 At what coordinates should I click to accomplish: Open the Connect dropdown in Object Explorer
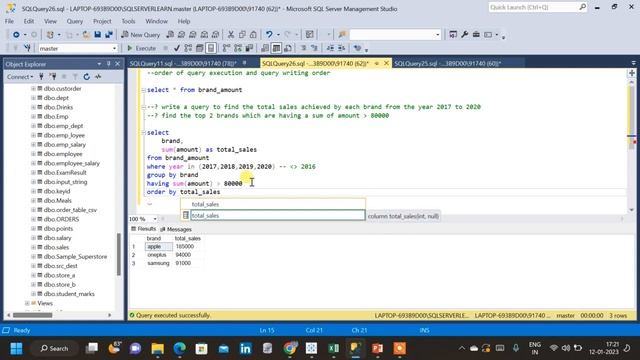[x=20, y=77]
